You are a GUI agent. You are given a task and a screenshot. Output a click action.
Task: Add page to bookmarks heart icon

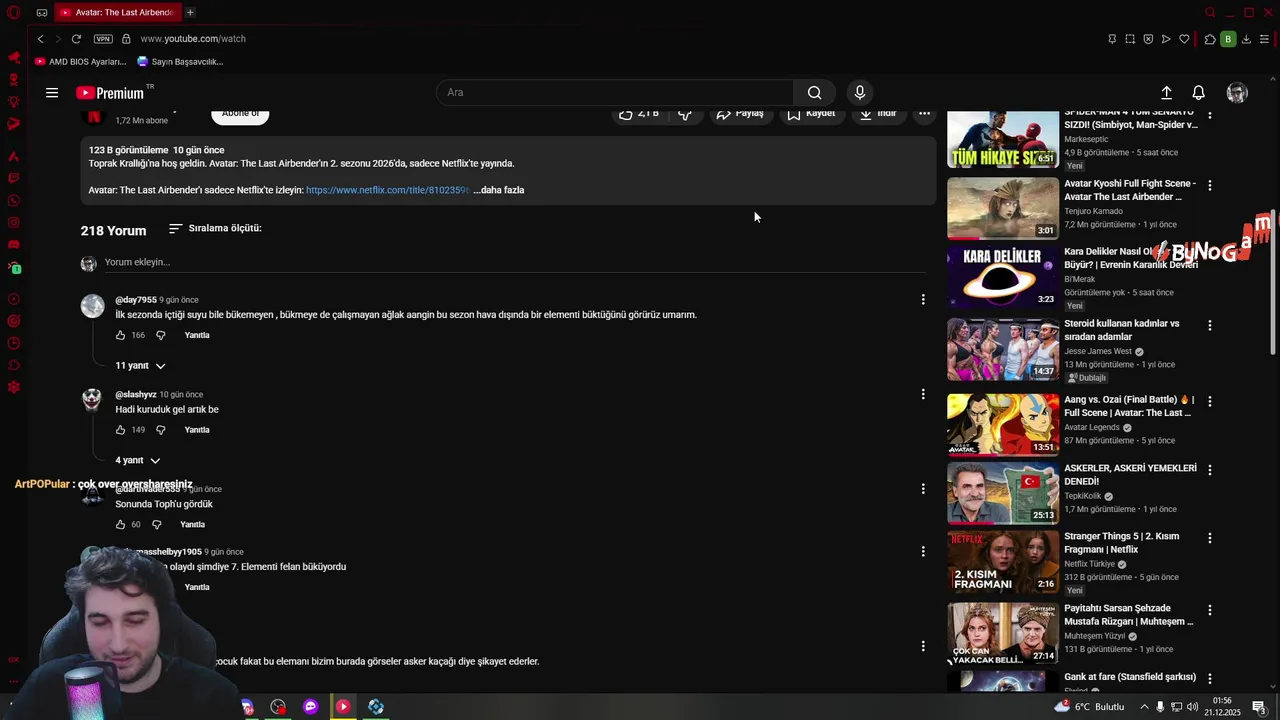point(1184,39)
